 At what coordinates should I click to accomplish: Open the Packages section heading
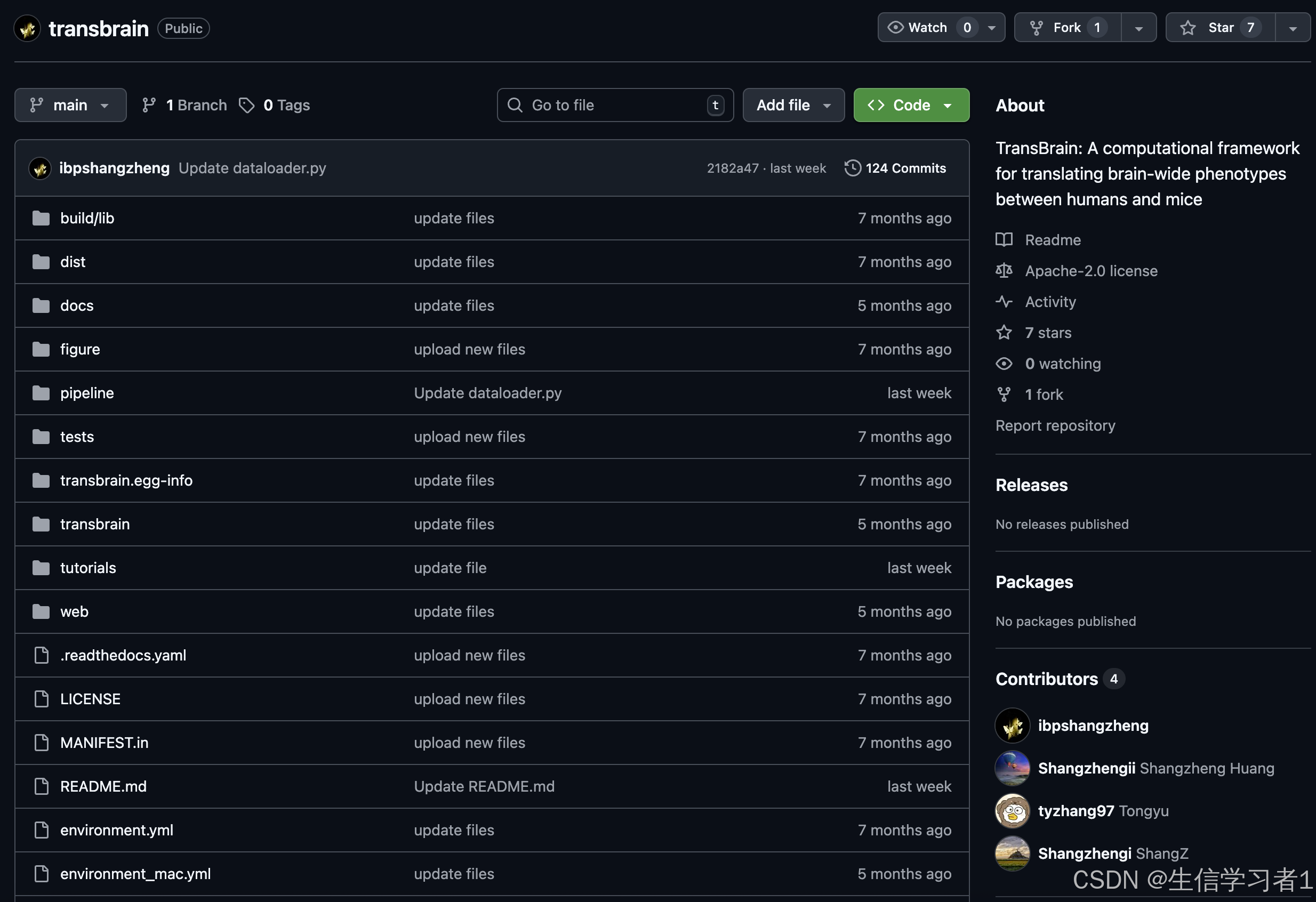1034,582
